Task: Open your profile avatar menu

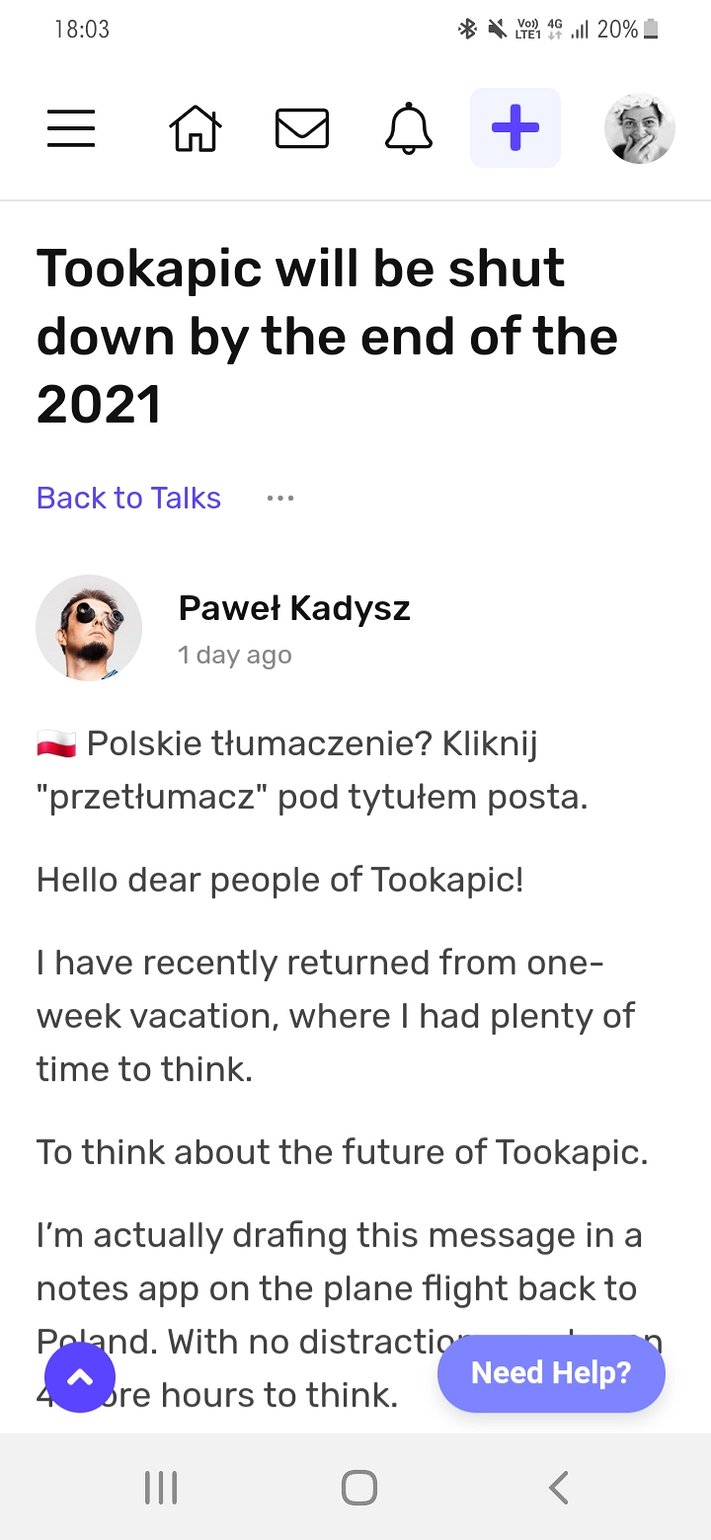Action: coord(640,129)
